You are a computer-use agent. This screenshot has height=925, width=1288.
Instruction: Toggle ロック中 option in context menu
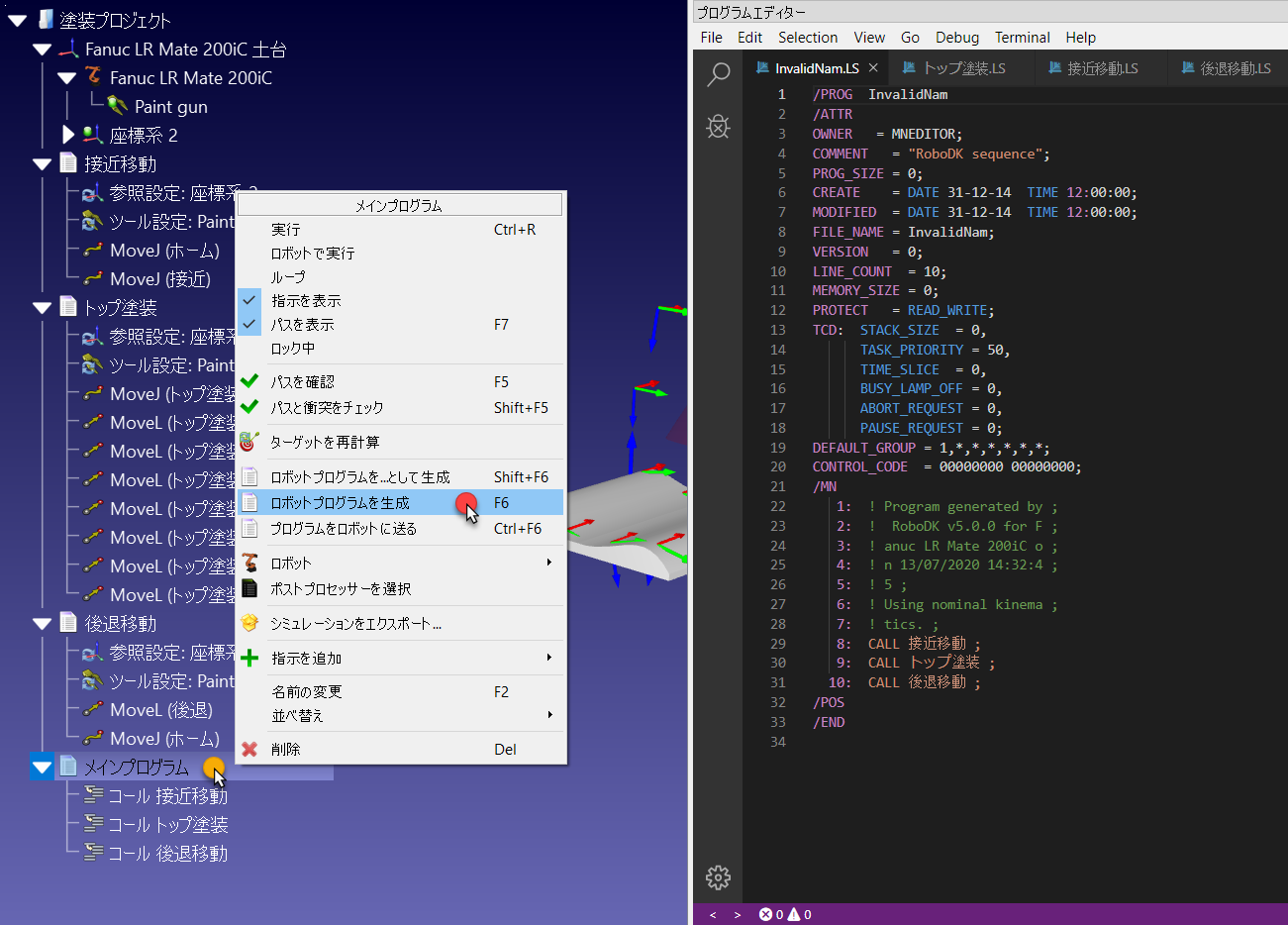pyautogui.click(x=400, y=349)
